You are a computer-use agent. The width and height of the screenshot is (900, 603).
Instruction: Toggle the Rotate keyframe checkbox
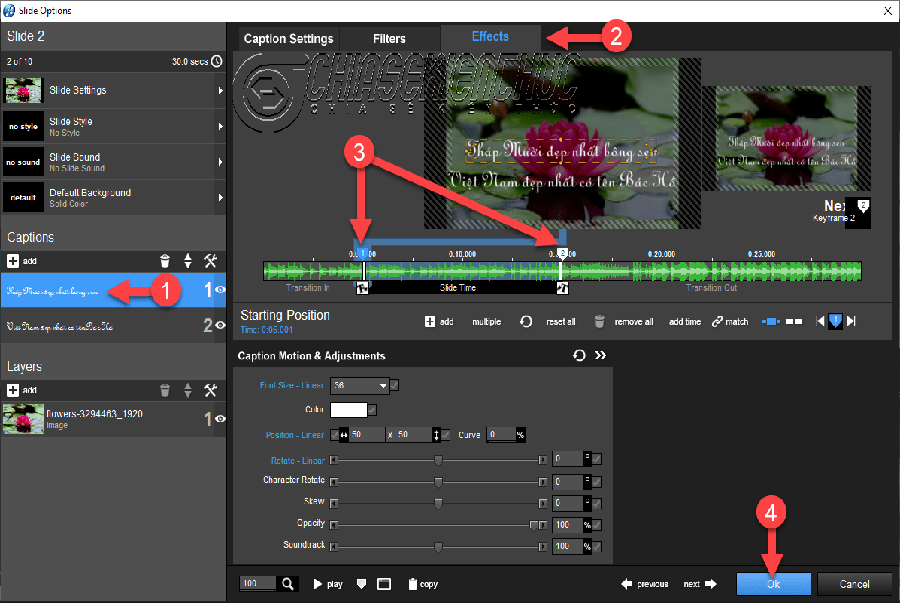coord(597,459)
